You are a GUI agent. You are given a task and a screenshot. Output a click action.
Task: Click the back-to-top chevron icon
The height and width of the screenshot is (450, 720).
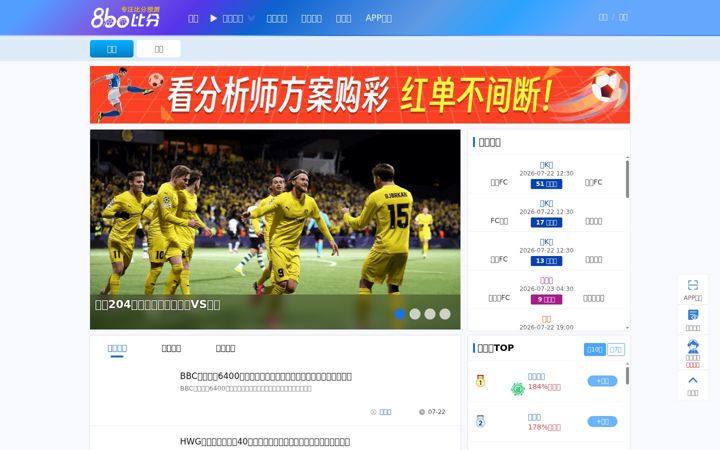coord(693,380)
